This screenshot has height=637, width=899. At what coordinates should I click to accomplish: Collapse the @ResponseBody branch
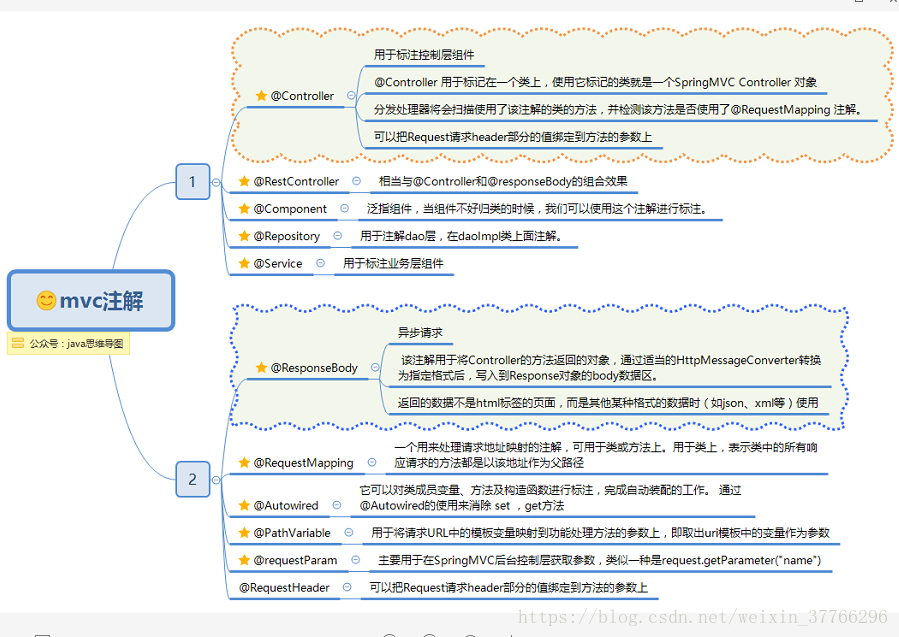tap(375, 368)
